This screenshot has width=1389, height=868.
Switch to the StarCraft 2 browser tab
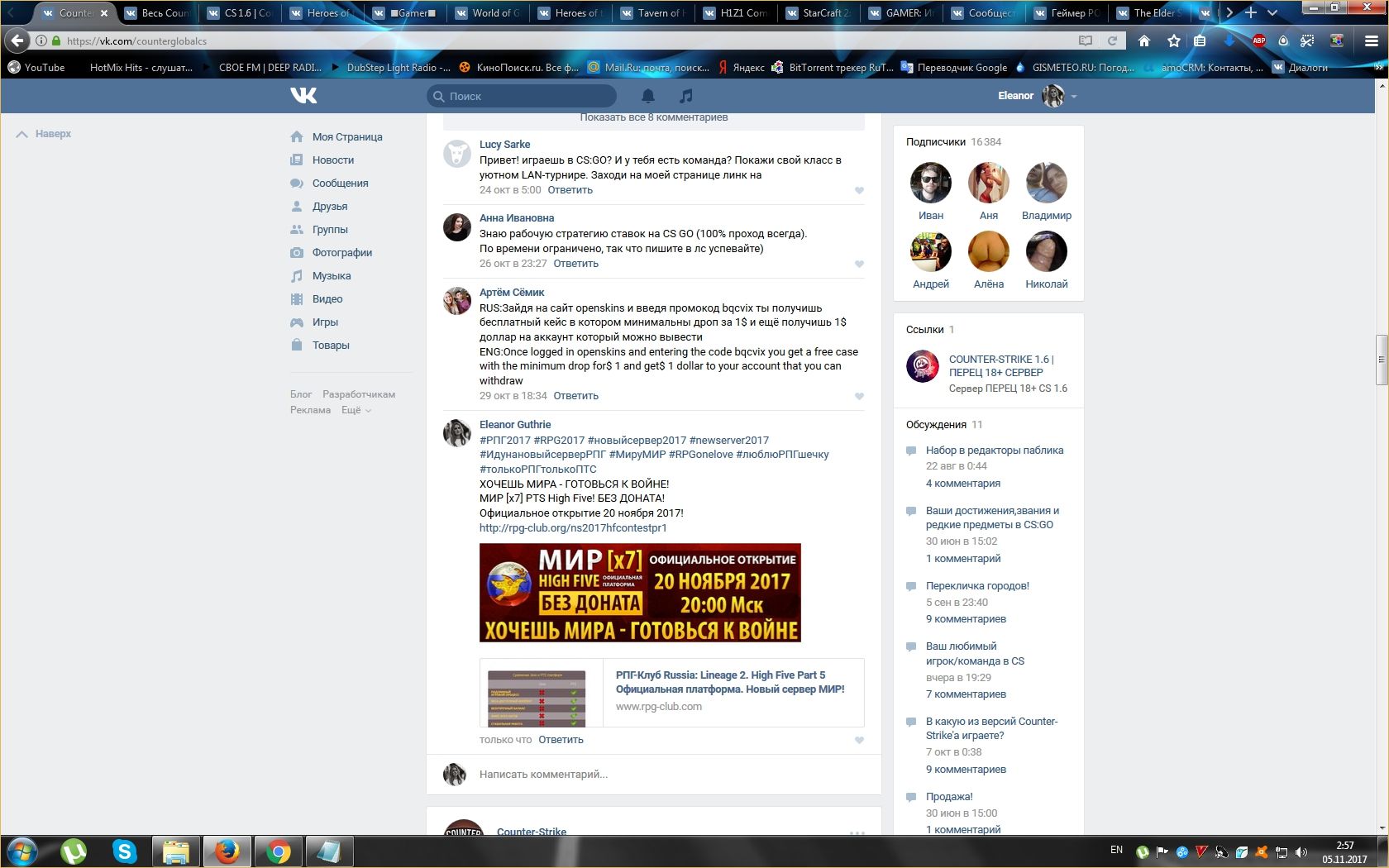point(818,12)
